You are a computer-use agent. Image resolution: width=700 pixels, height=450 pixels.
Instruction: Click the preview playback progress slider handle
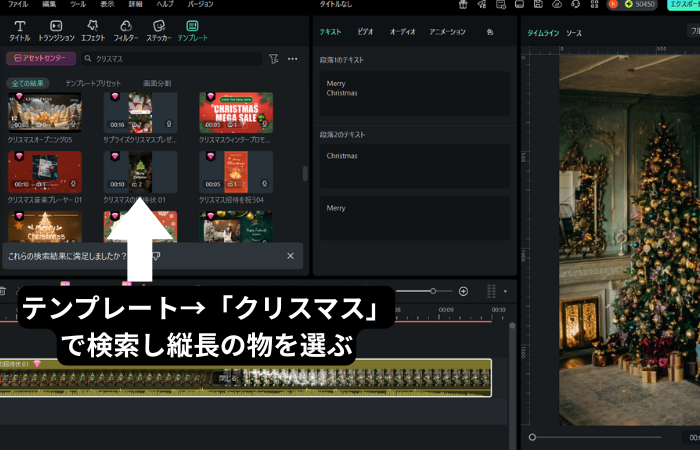point(532,437)
